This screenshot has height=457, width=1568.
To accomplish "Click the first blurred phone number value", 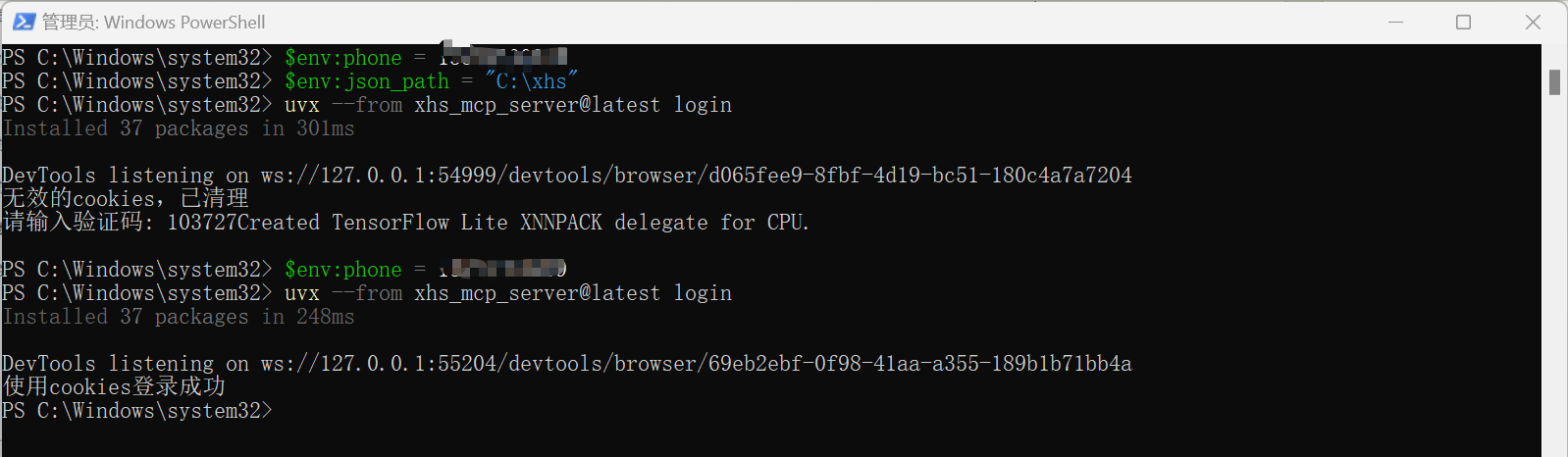I will tap(502, 56).
